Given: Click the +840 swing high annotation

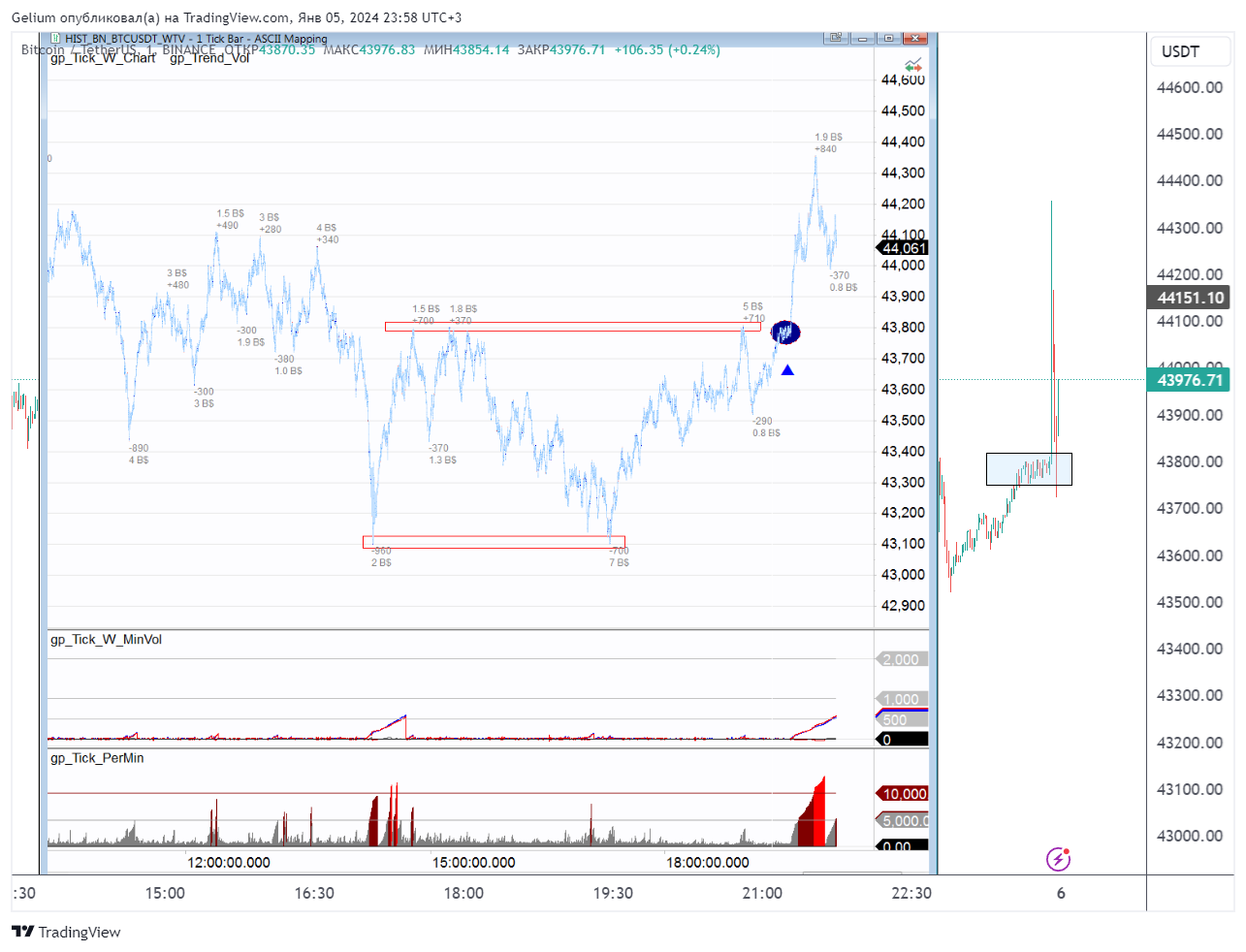Looking at the screenshot, I should (x=825, y=148).
